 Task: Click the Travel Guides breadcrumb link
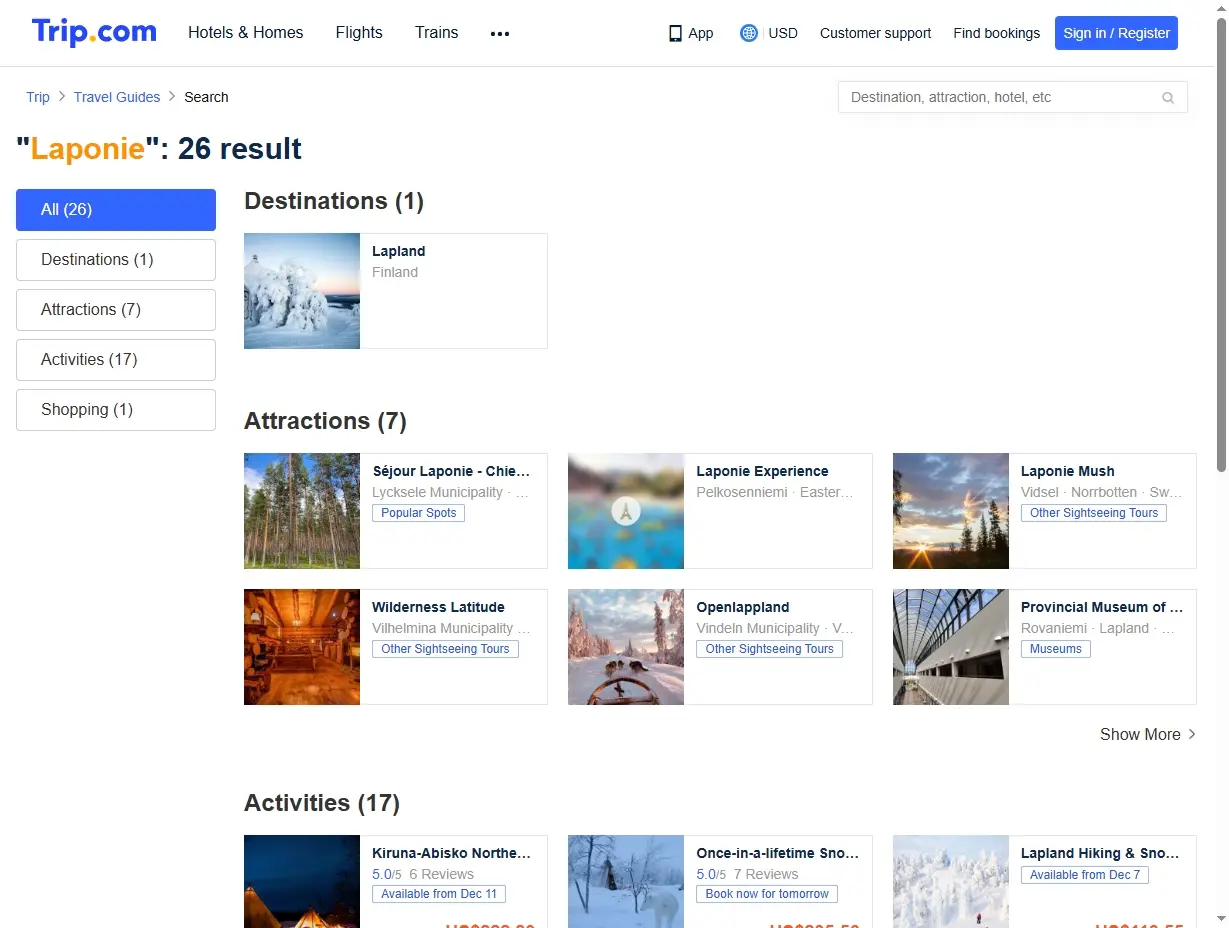[117, 97]
